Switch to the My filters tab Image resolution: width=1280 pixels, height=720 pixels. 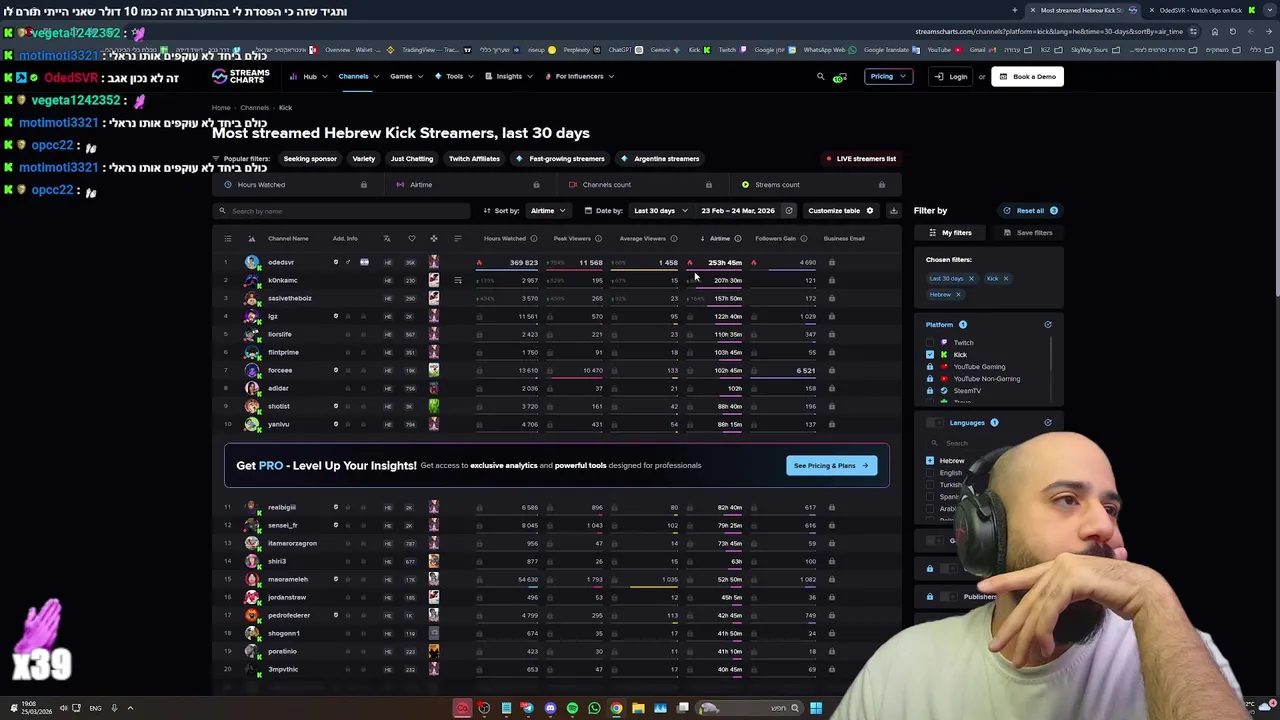coord(950,233)
